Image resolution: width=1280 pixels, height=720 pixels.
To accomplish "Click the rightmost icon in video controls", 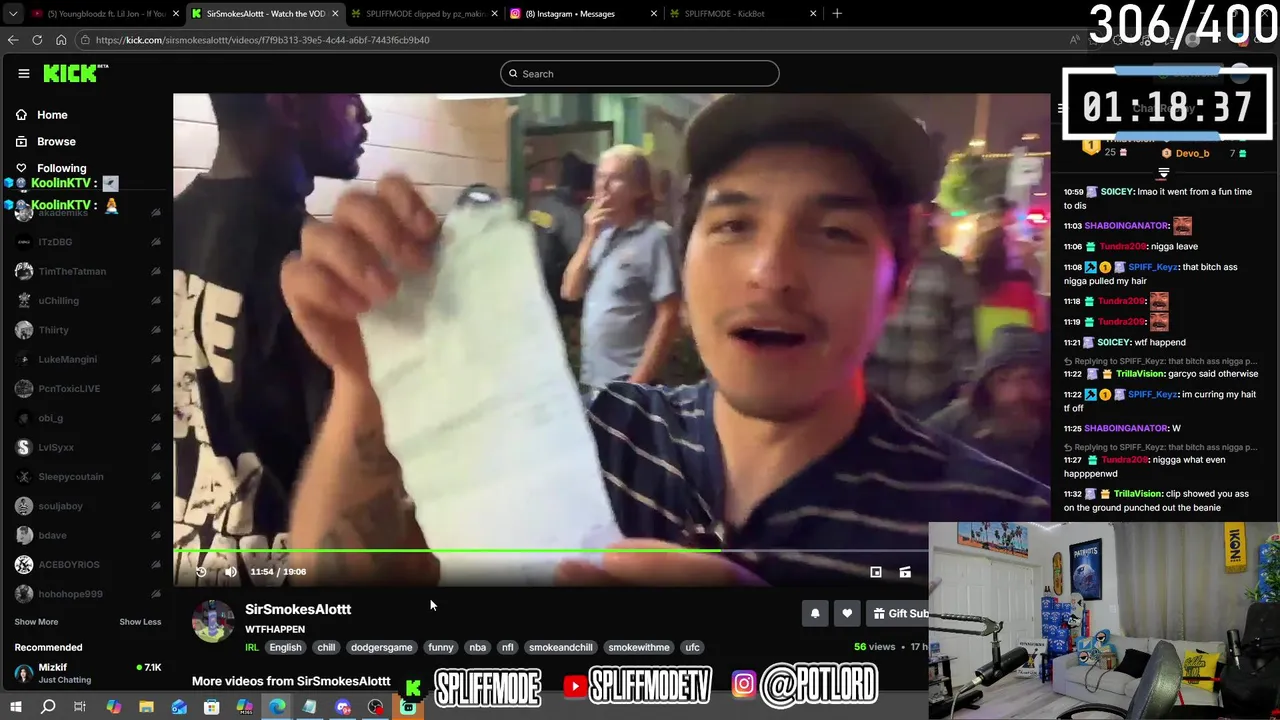I will click(x=905, y=572).
